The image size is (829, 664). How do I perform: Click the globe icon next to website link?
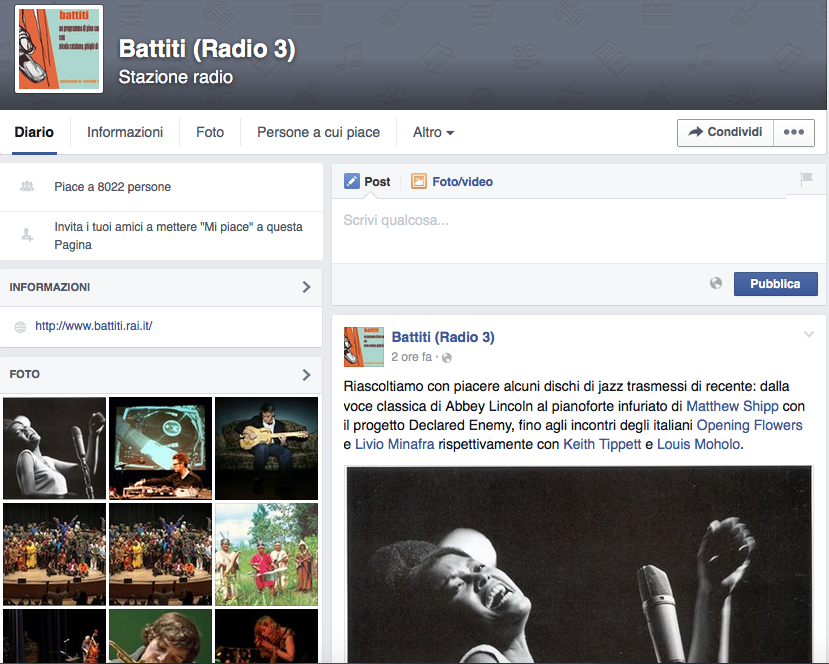(20, 327)
